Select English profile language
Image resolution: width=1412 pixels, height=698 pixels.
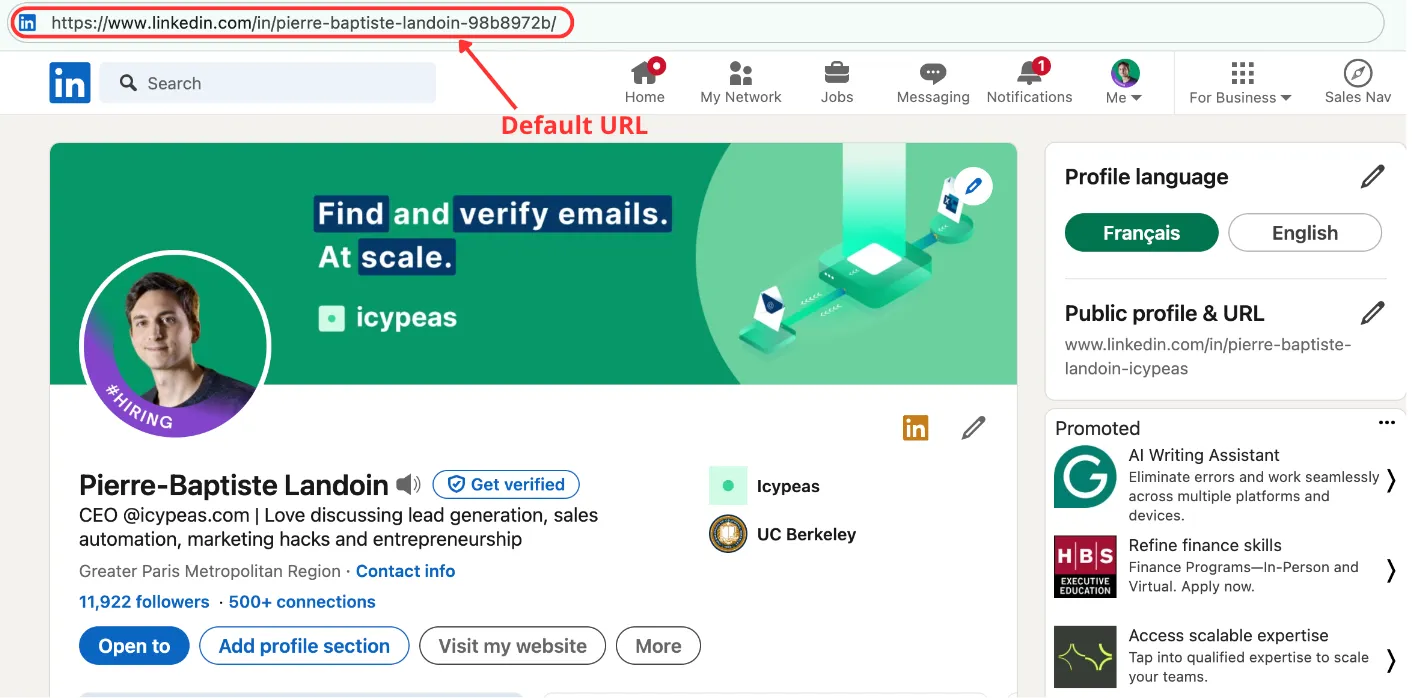click(x=1305, y=233)
